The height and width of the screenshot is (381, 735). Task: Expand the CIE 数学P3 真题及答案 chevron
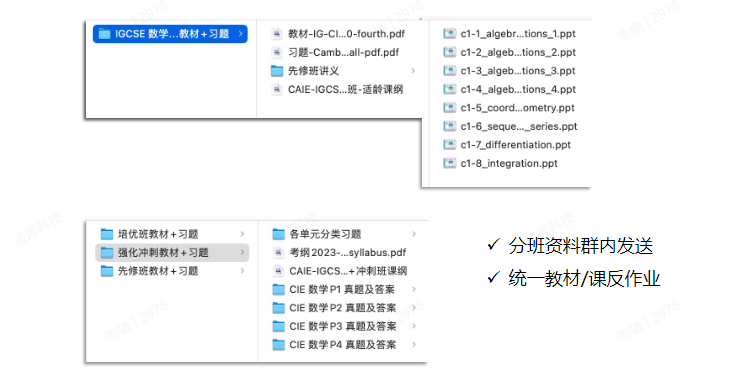[414, 326]
